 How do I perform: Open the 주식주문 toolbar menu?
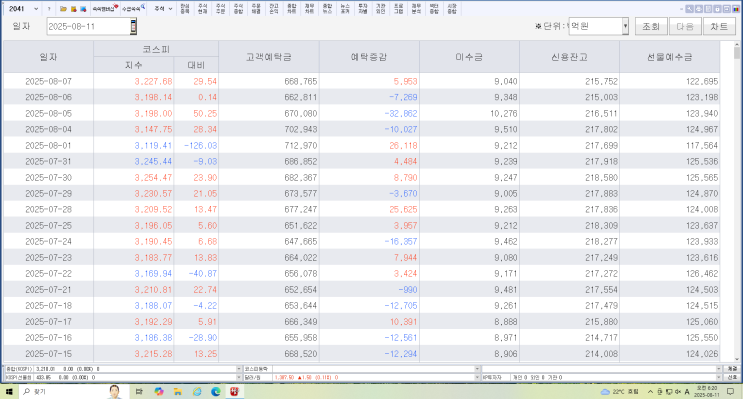tap(220, 9)
